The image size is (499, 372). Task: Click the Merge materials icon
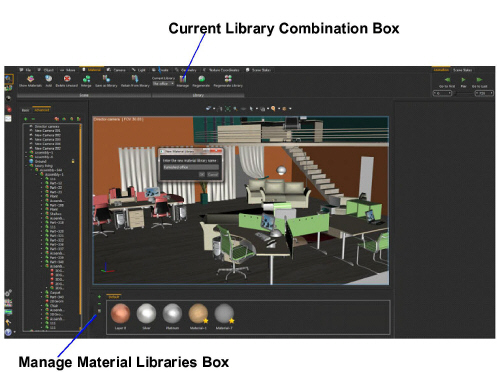pos(86,79)
